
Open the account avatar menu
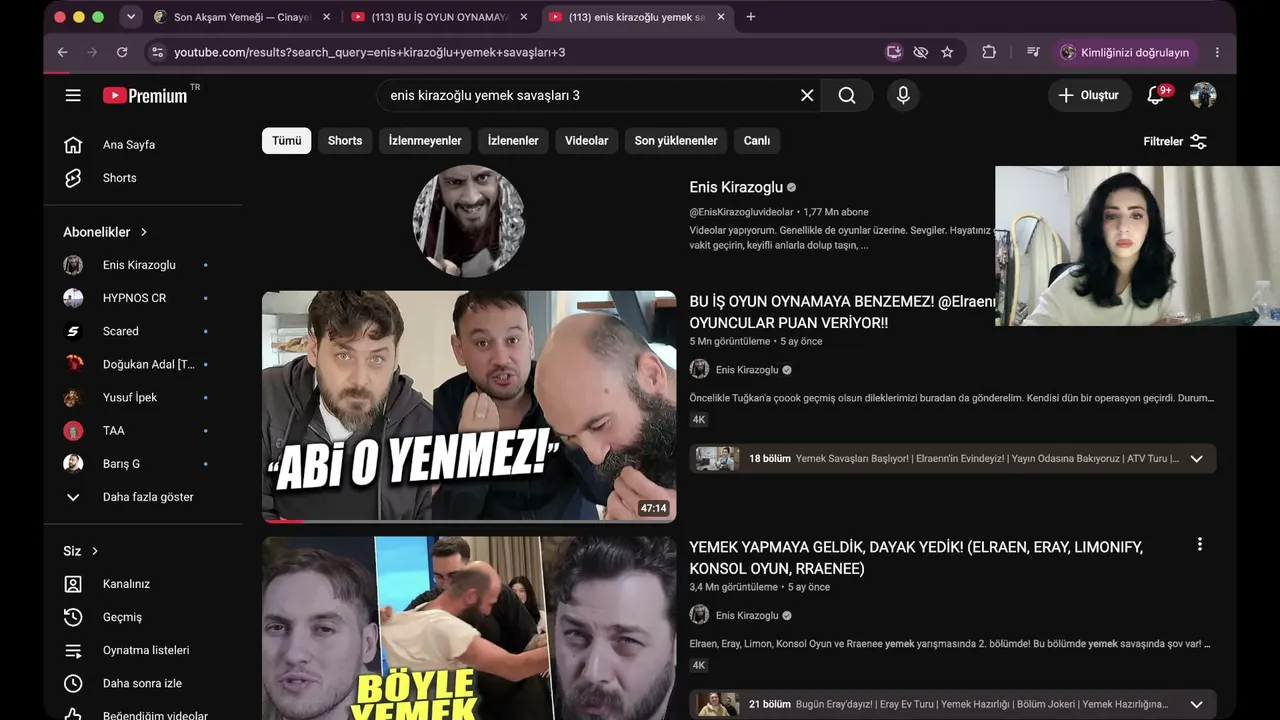[1203, 95]
